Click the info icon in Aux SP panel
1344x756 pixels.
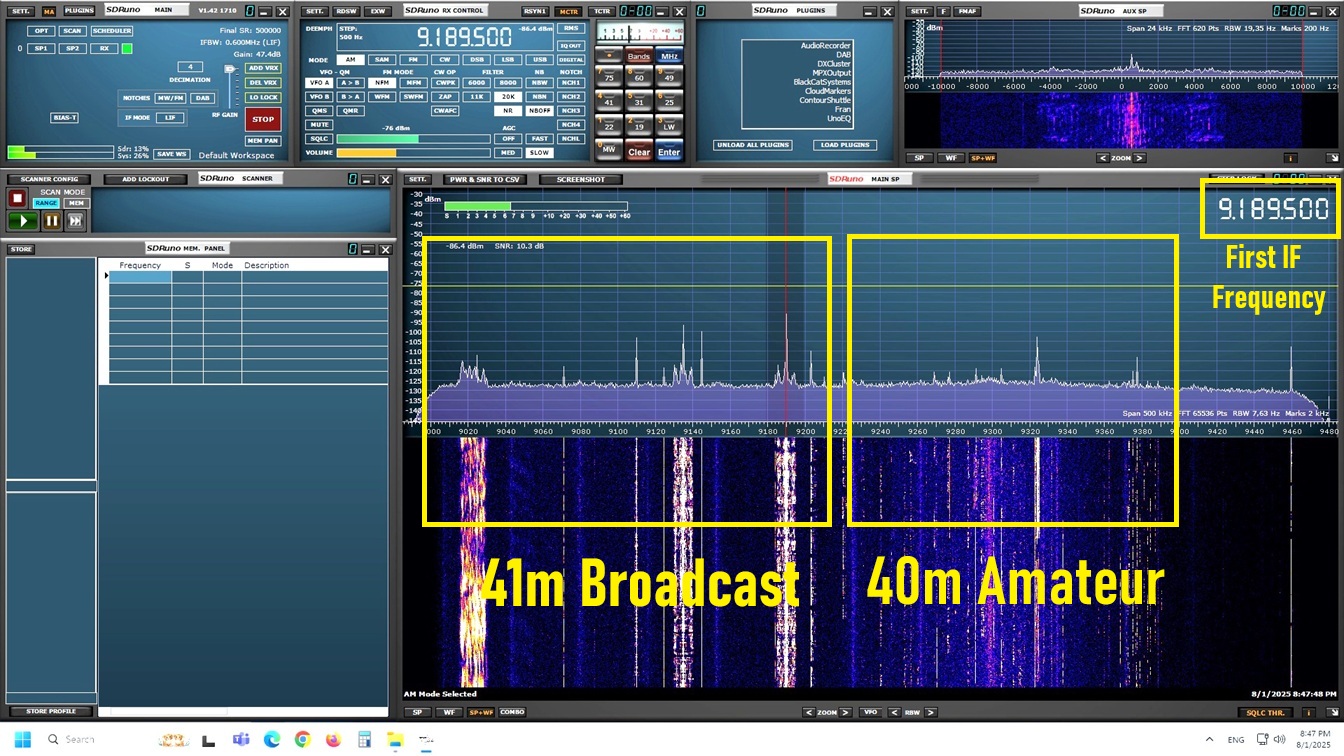point(1290,158)
